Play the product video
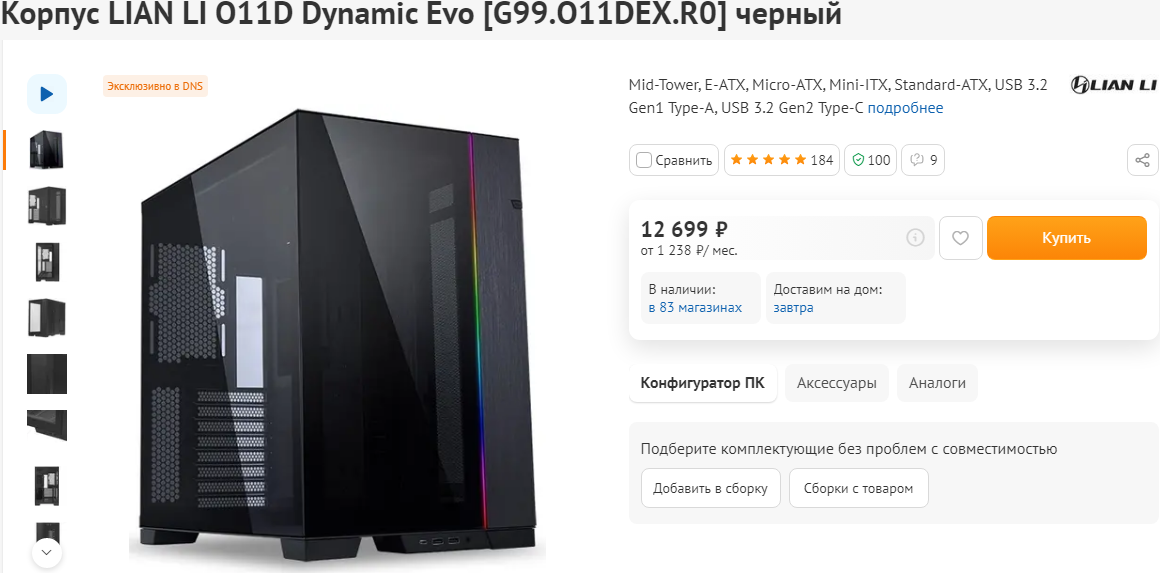Image resolution: width=1160 pixels, height=573 pixels. click(46, 94)
